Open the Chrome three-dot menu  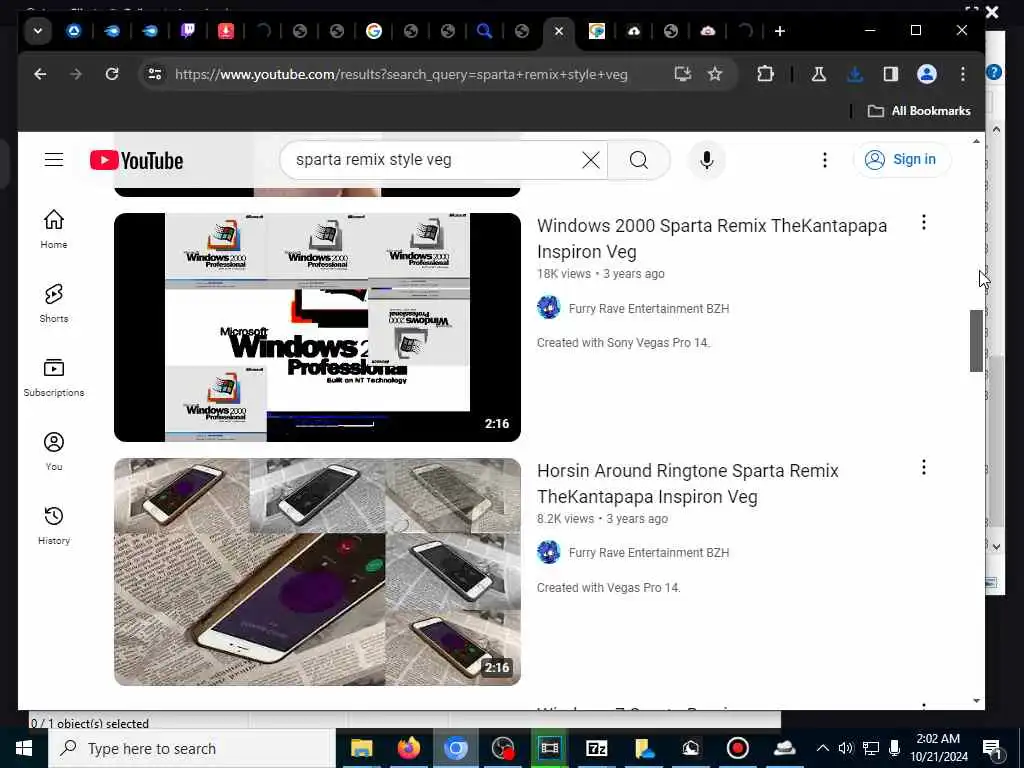(x=963, y=74)
